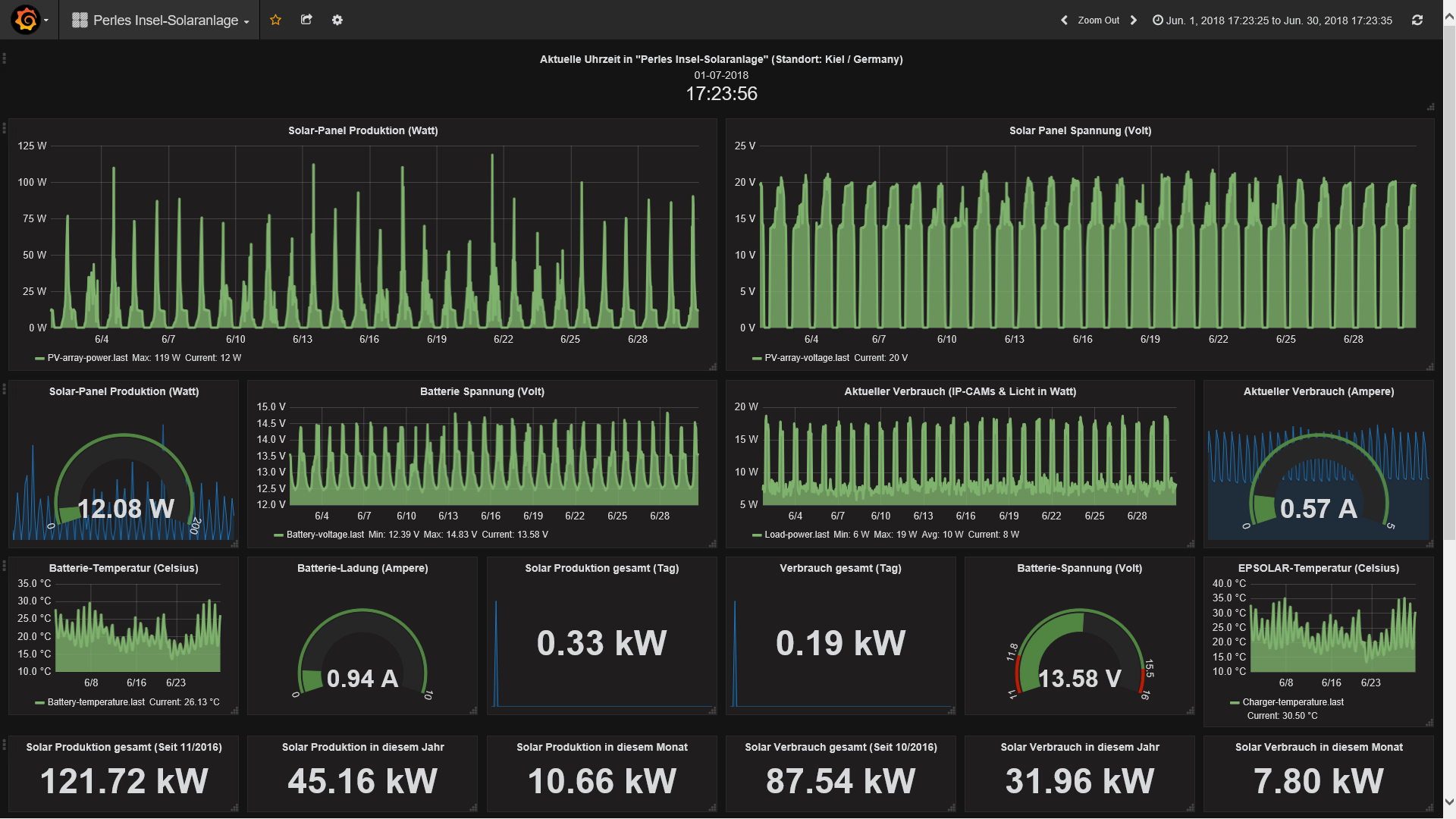Viewport: 1456px width, 819px height.
Task: Open the Grafana logo main menu
Action: click(x=27, y=20)
